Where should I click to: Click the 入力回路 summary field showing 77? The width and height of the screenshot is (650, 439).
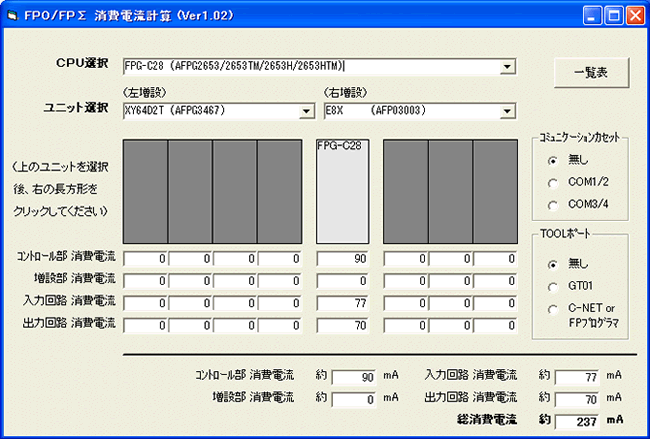577,377
